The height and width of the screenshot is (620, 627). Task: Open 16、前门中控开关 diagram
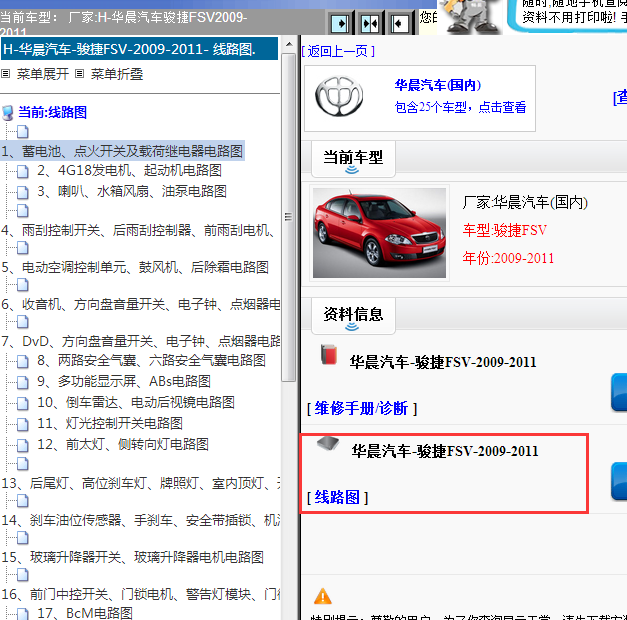pos(140,594)
